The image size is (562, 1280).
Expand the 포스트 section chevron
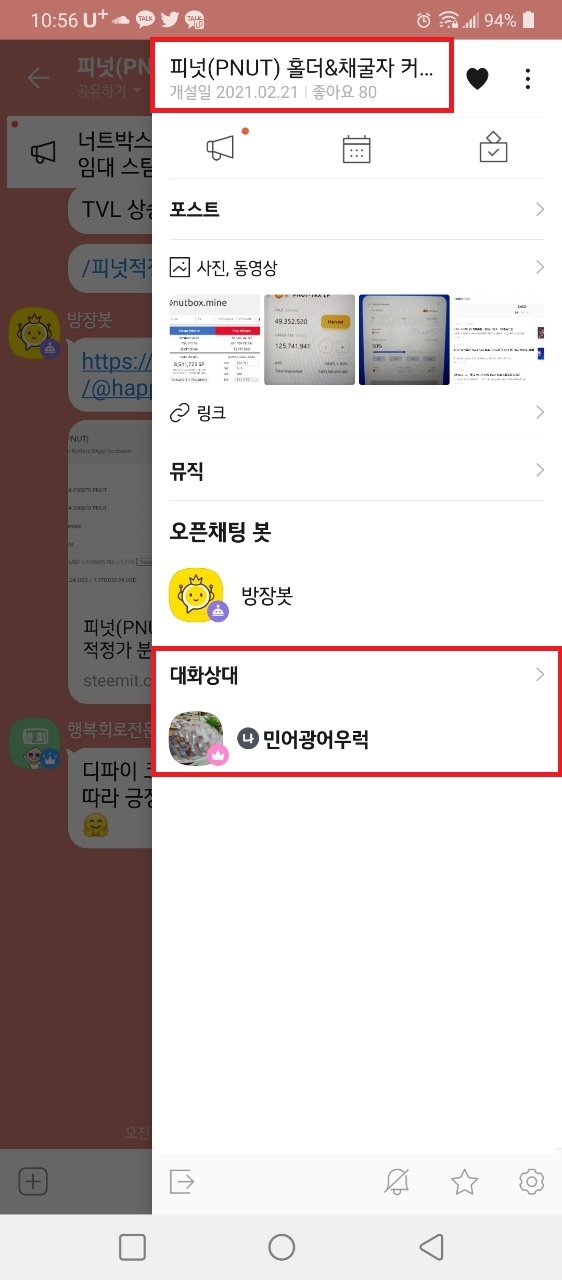540,209
